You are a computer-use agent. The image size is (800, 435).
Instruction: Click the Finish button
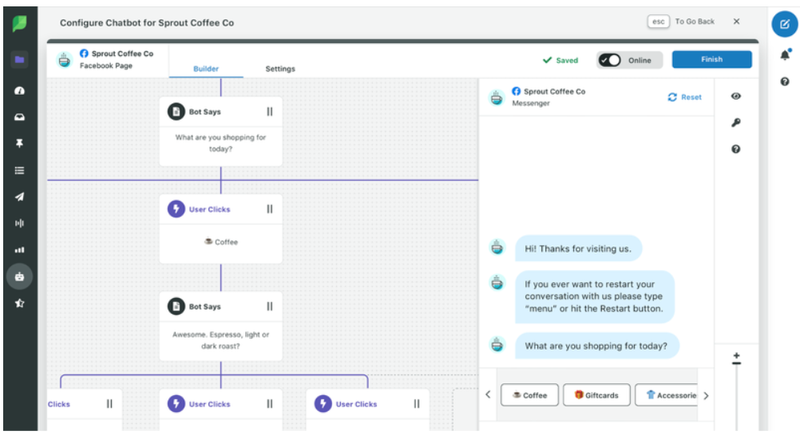point(712,60)
